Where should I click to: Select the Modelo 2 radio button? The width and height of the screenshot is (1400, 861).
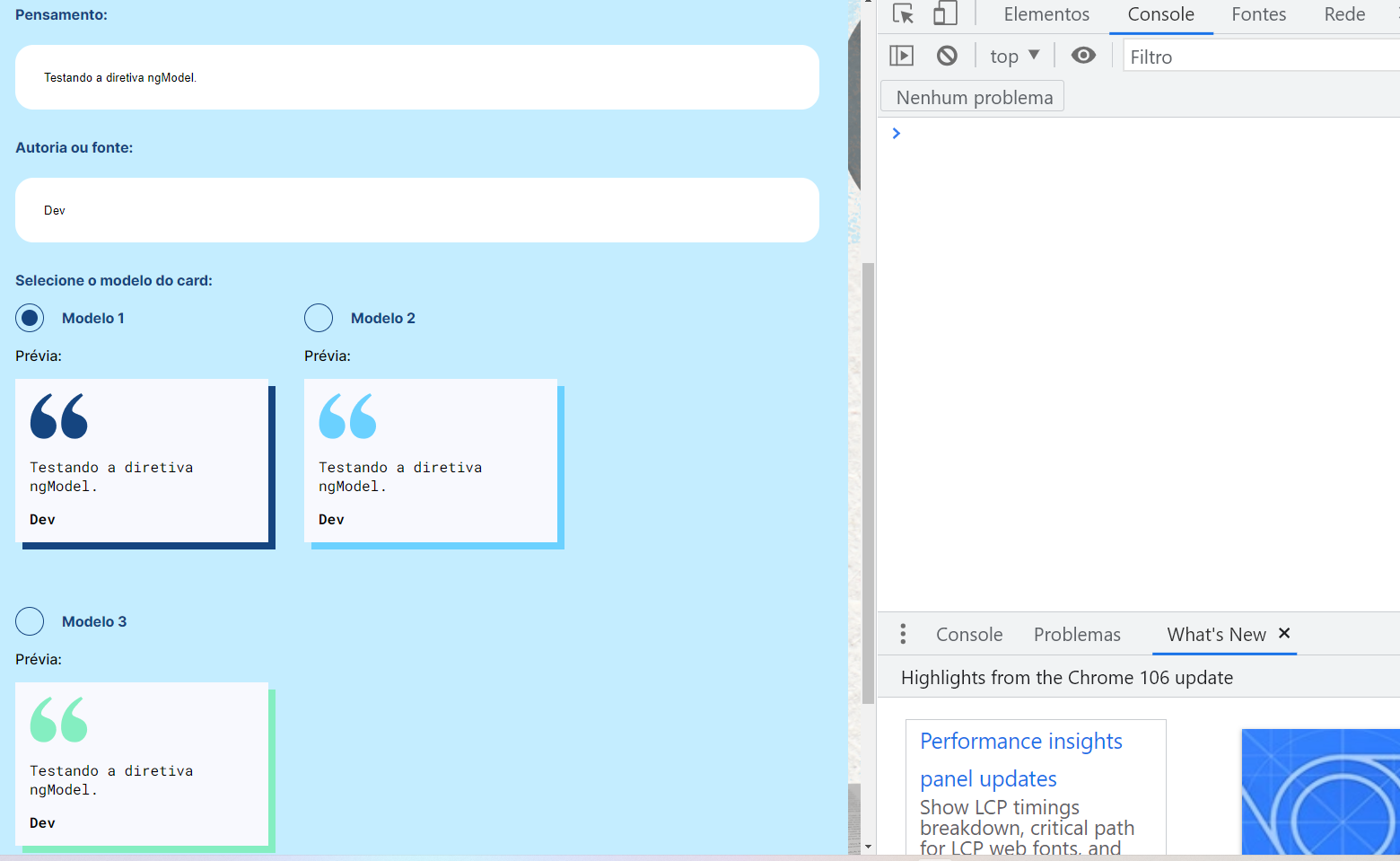click(x=319, y=318)
